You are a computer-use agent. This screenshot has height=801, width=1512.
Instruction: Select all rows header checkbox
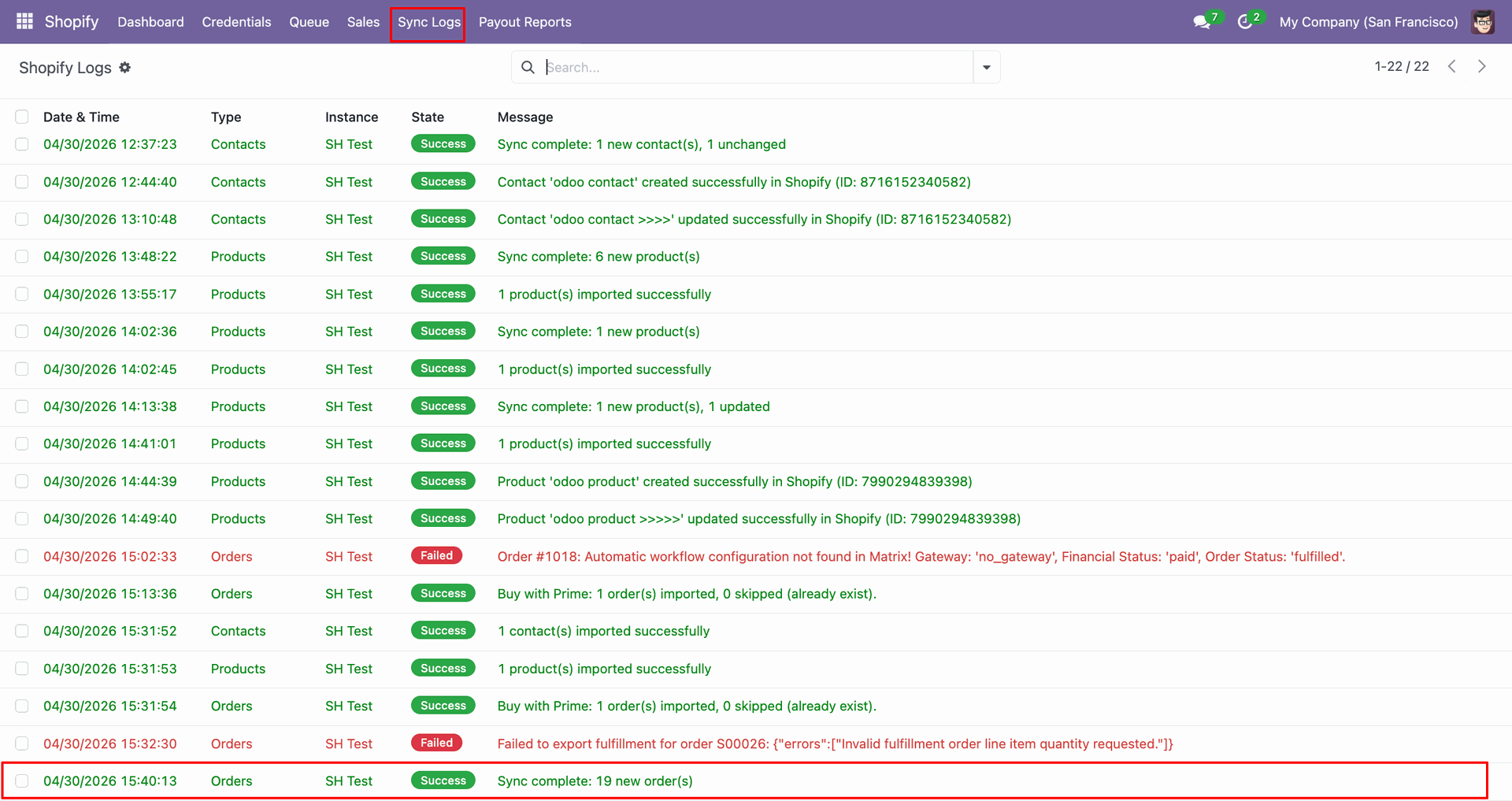[22, 117]
